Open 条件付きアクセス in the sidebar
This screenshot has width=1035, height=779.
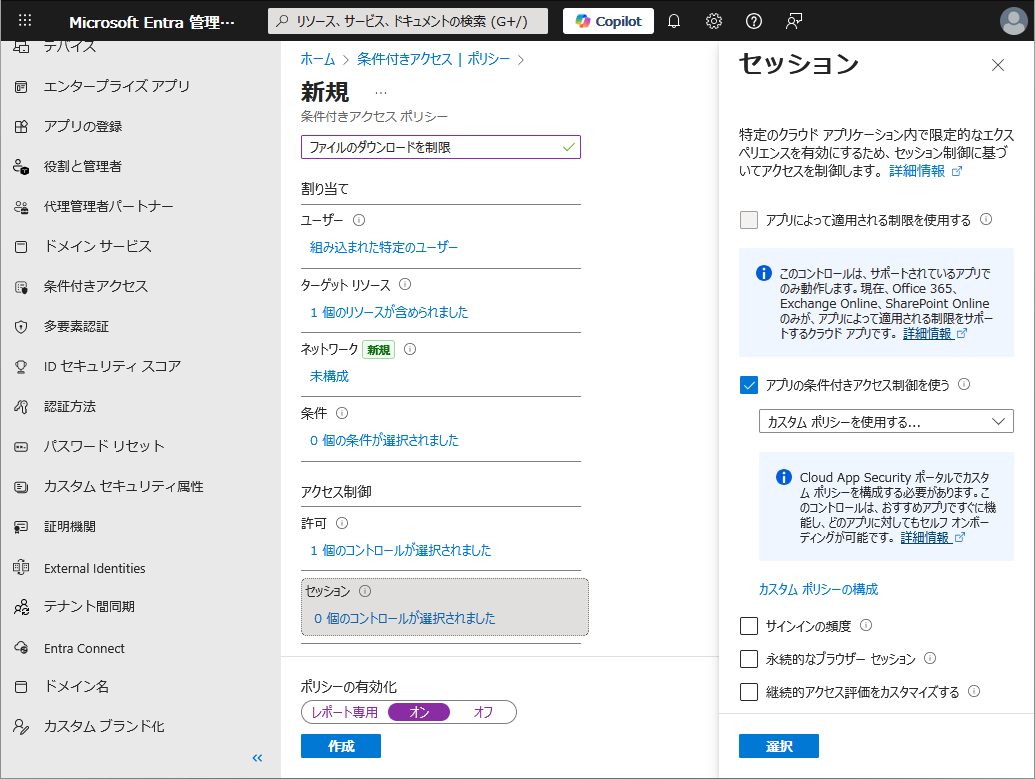pyautogui.click(x=96, y=287)
